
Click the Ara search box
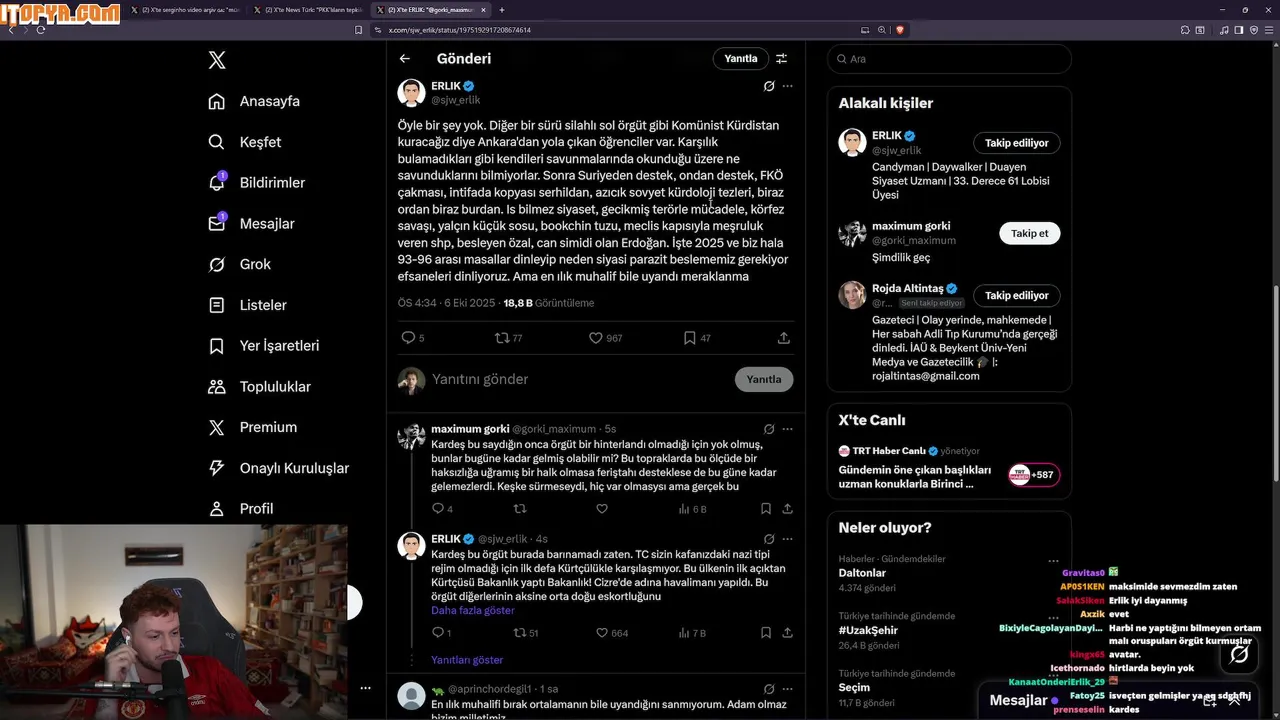(949, 59)
